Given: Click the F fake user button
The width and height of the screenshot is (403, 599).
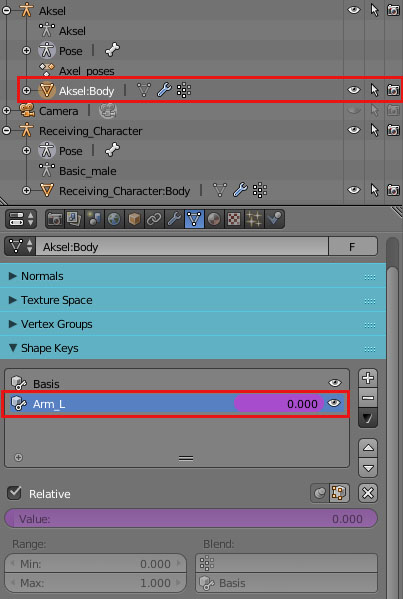Looking at the screenshot, I should coord(353,247).
